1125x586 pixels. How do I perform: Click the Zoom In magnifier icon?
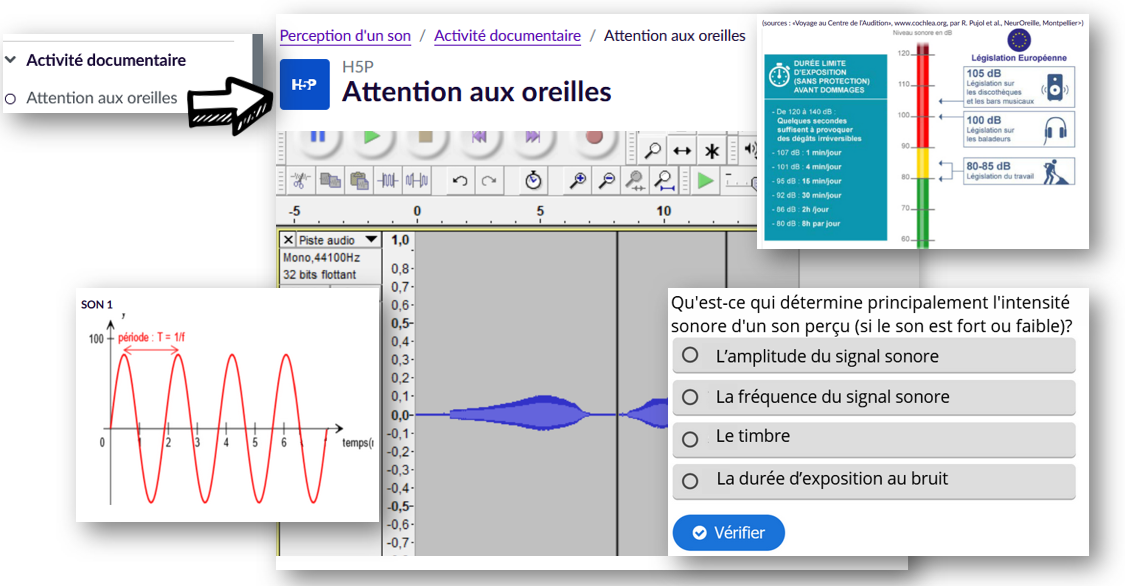pyautogui.click(x=578, y=181)
